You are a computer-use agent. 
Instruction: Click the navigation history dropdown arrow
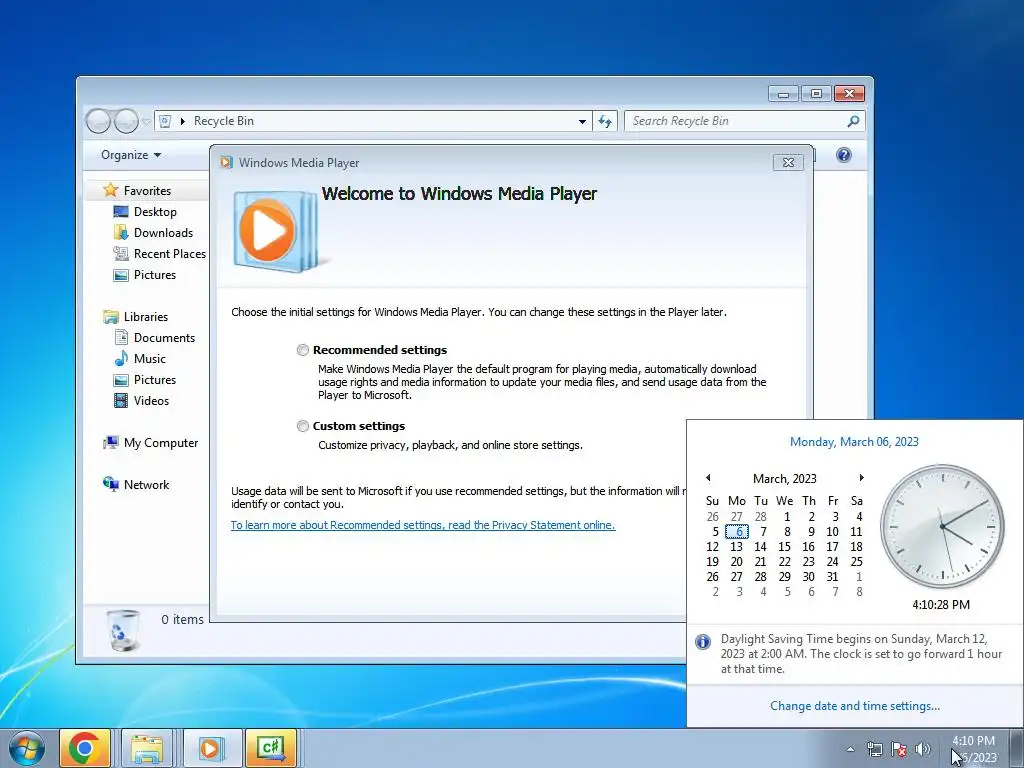pos(146,121)
